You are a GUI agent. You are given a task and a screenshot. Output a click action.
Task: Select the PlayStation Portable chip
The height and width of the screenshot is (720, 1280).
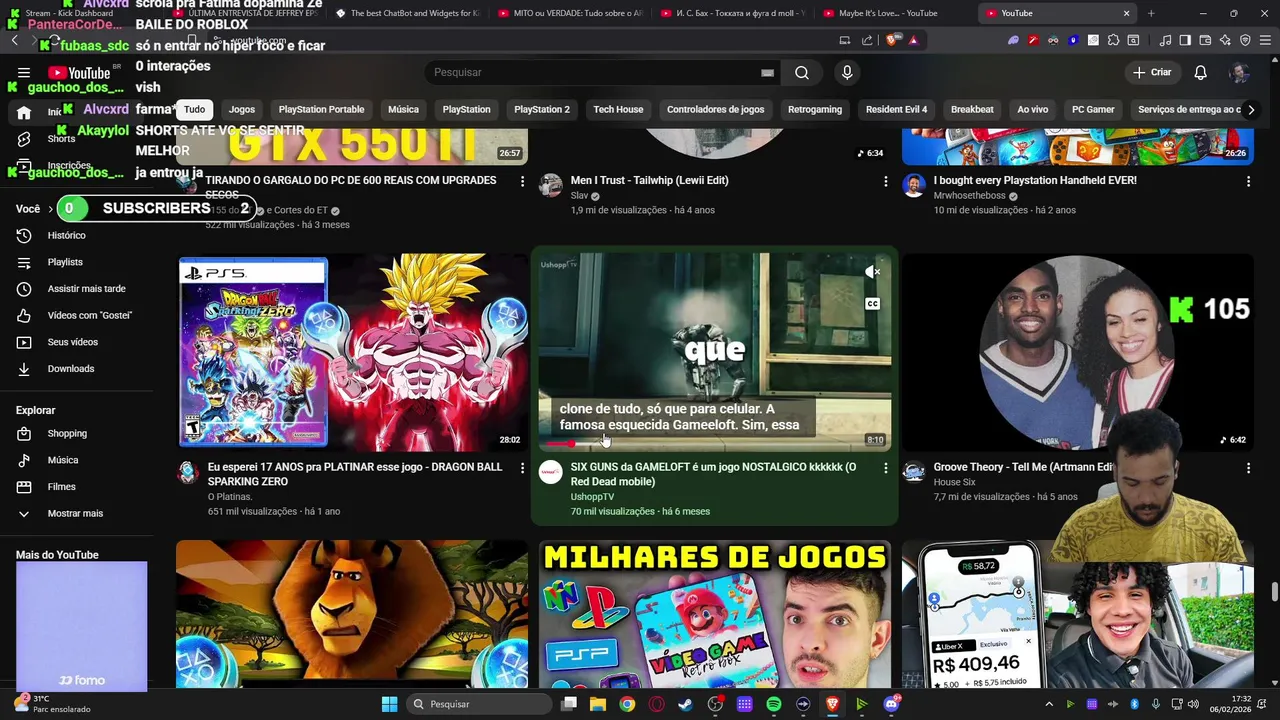tap(321, 109)
